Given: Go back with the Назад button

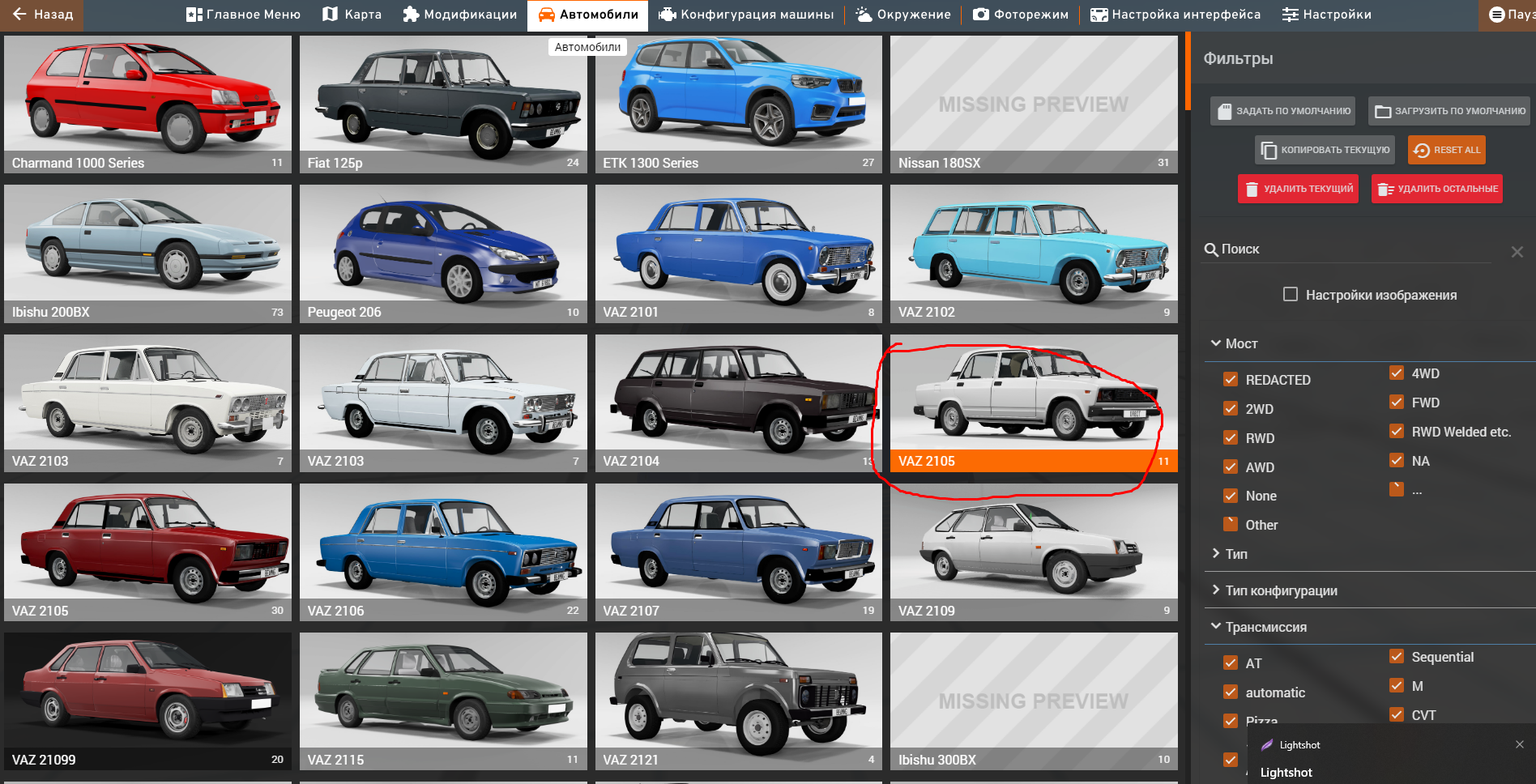Looking at the screenshot, I should [x=42, y=15].
